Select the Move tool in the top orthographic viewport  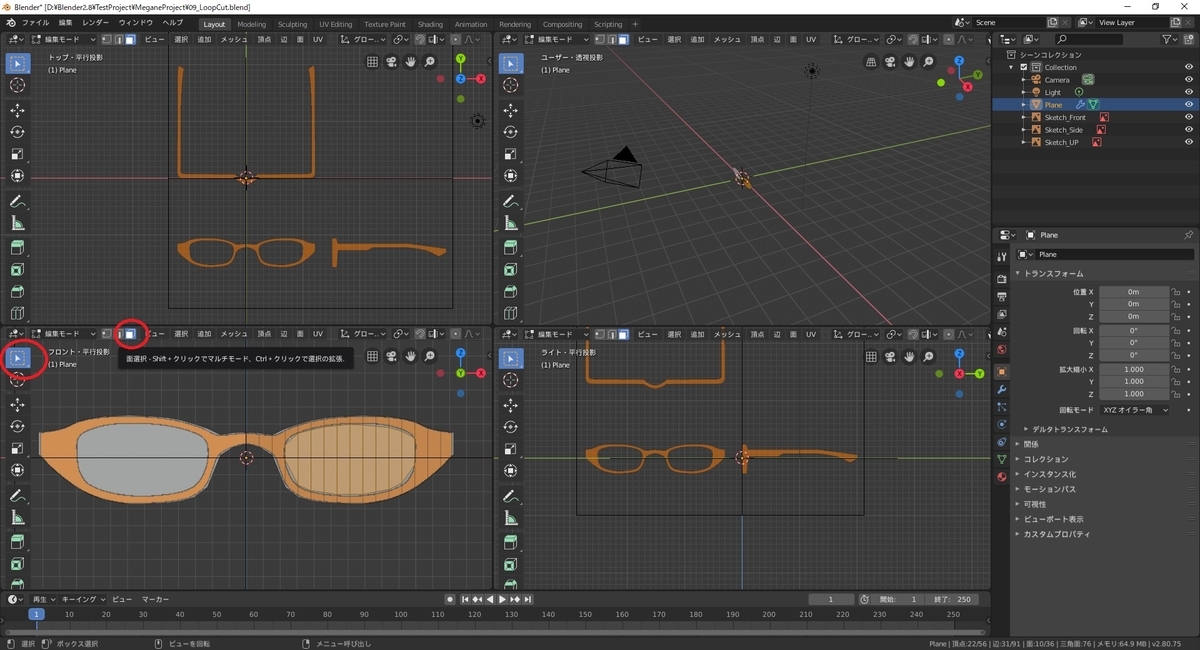(18, 110)
